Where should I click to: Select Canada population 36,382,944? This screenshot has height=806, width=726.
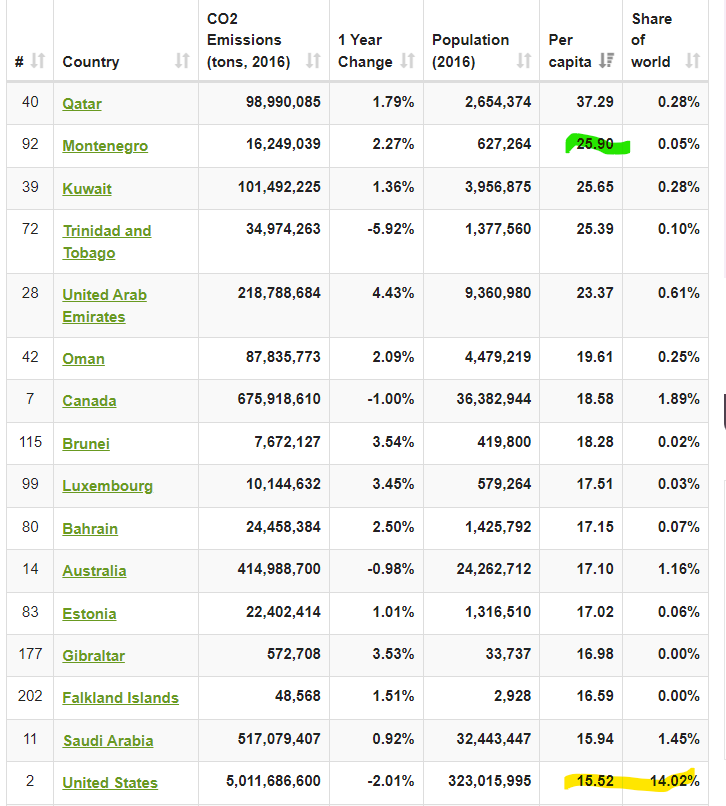[x=494, y=399]
